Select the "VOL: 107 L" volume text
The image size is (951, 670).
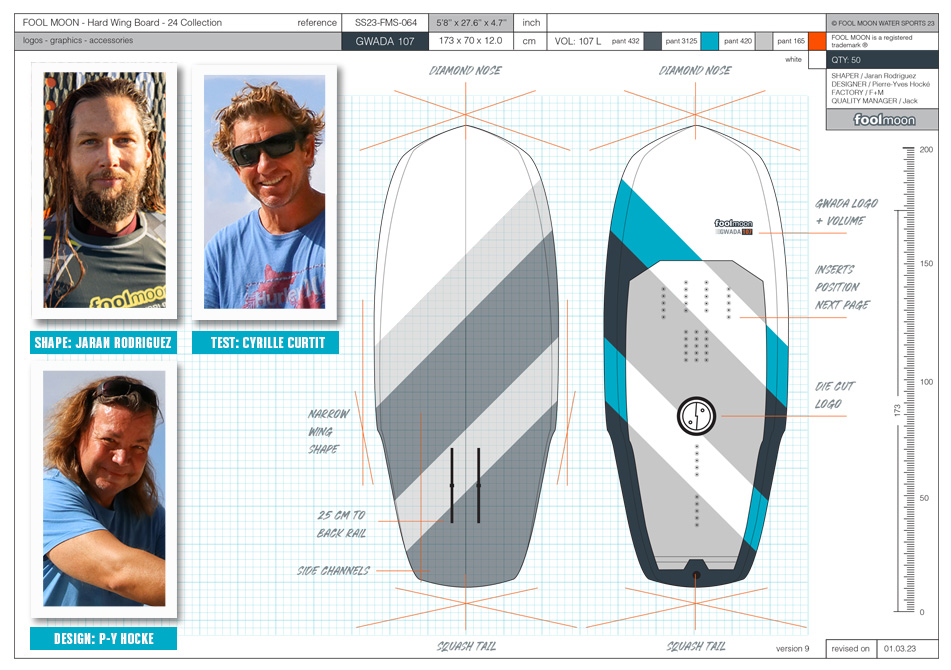click(x=577, y=41)
